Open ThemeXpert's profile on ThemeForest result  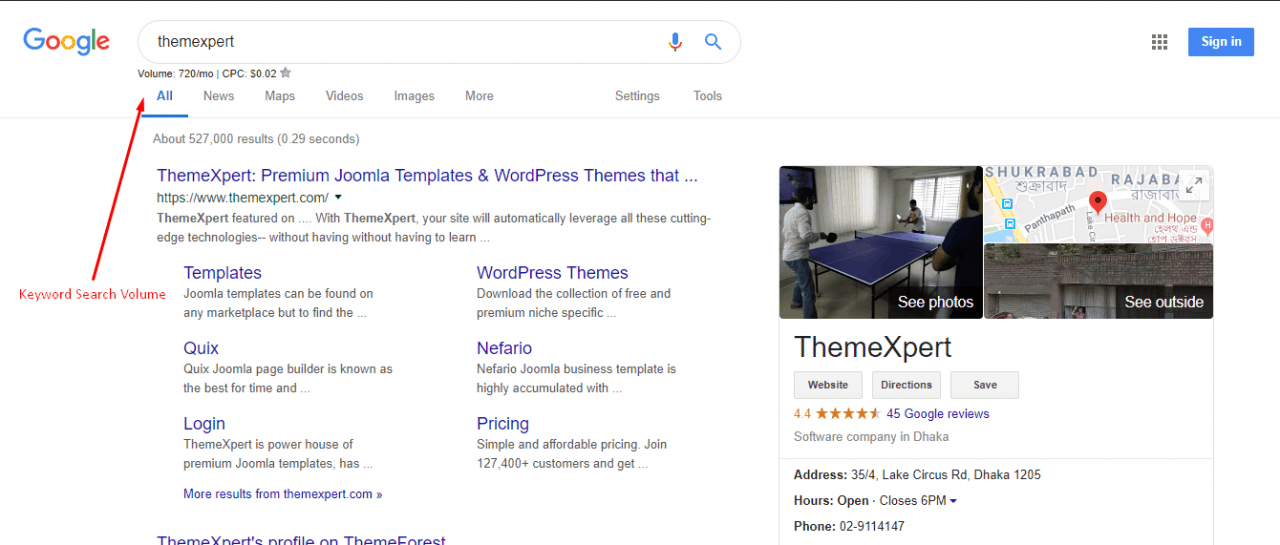[301, 540]
